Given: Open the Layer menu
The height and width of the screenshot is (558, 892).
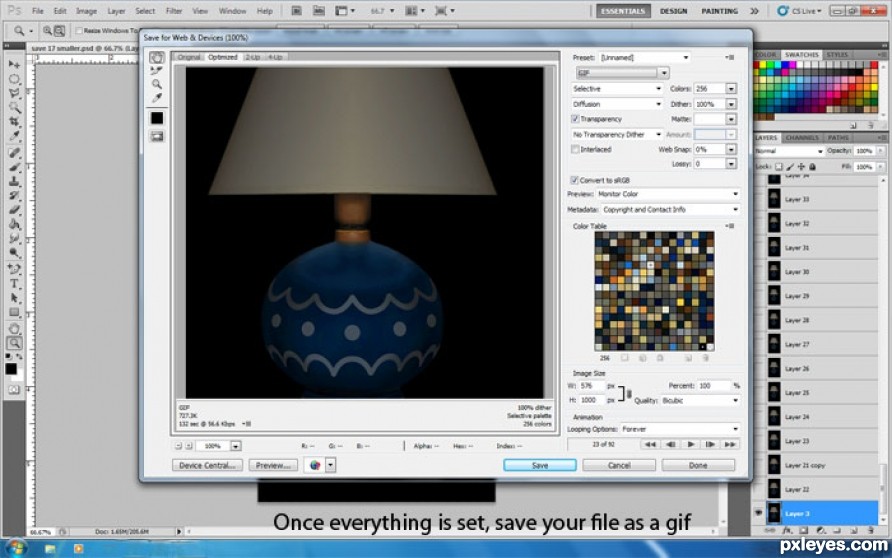Looking at the screenshot, I should click(x=116, y=11).
